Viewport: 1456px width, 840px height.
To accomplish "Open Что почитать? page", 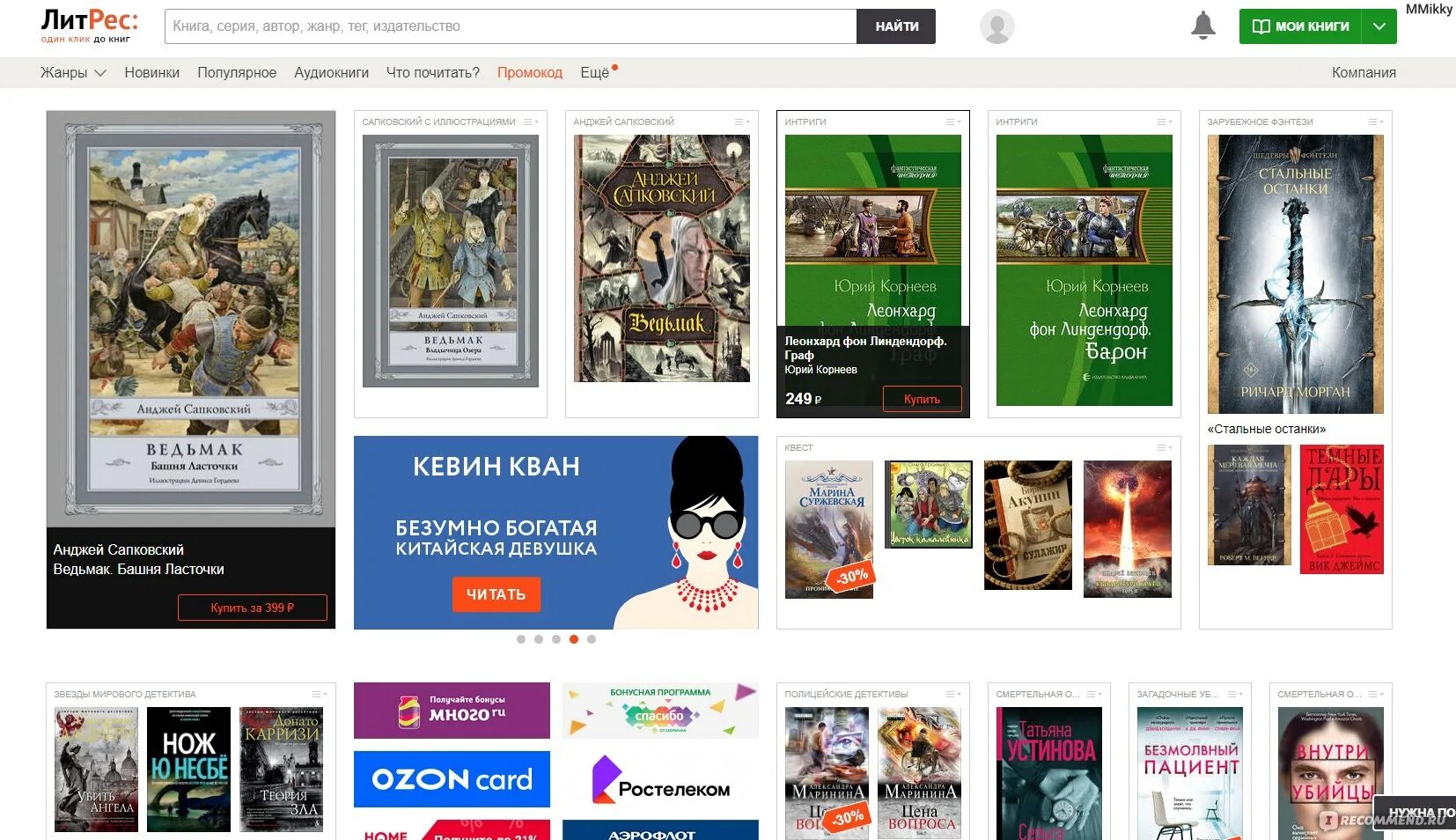I will click(432, 73).
